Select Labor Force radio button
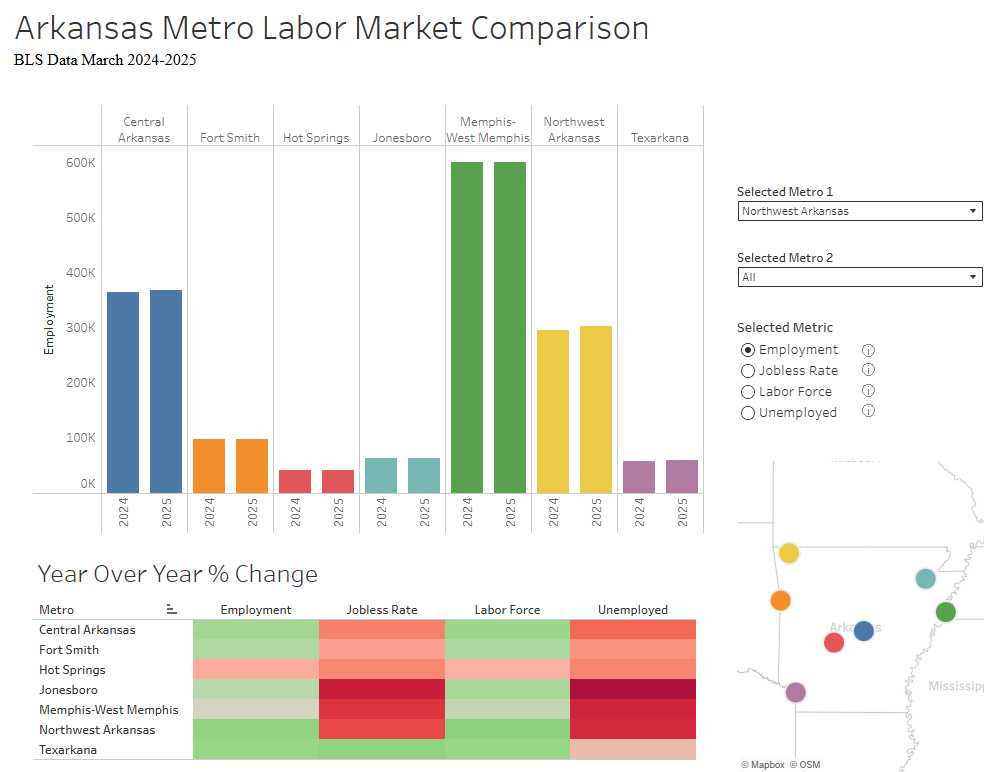The width and height of the screenshot is (997, 772). (x=748, y=392)
